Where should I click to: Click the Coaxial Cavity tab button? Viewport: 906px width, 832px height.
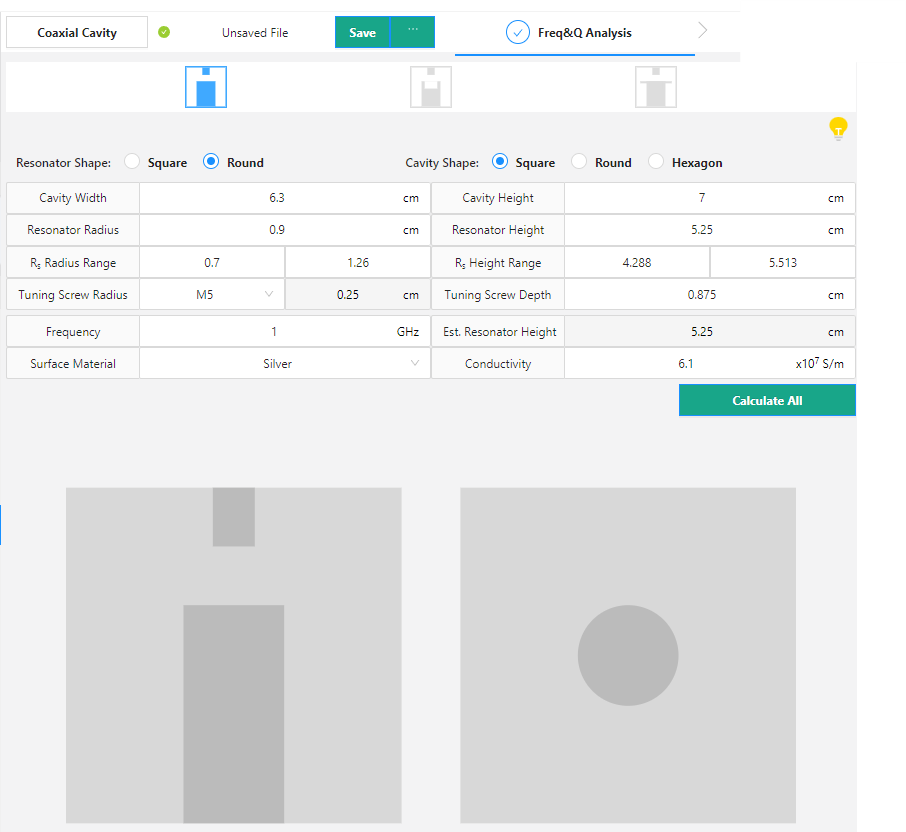[x=77, y=32]
